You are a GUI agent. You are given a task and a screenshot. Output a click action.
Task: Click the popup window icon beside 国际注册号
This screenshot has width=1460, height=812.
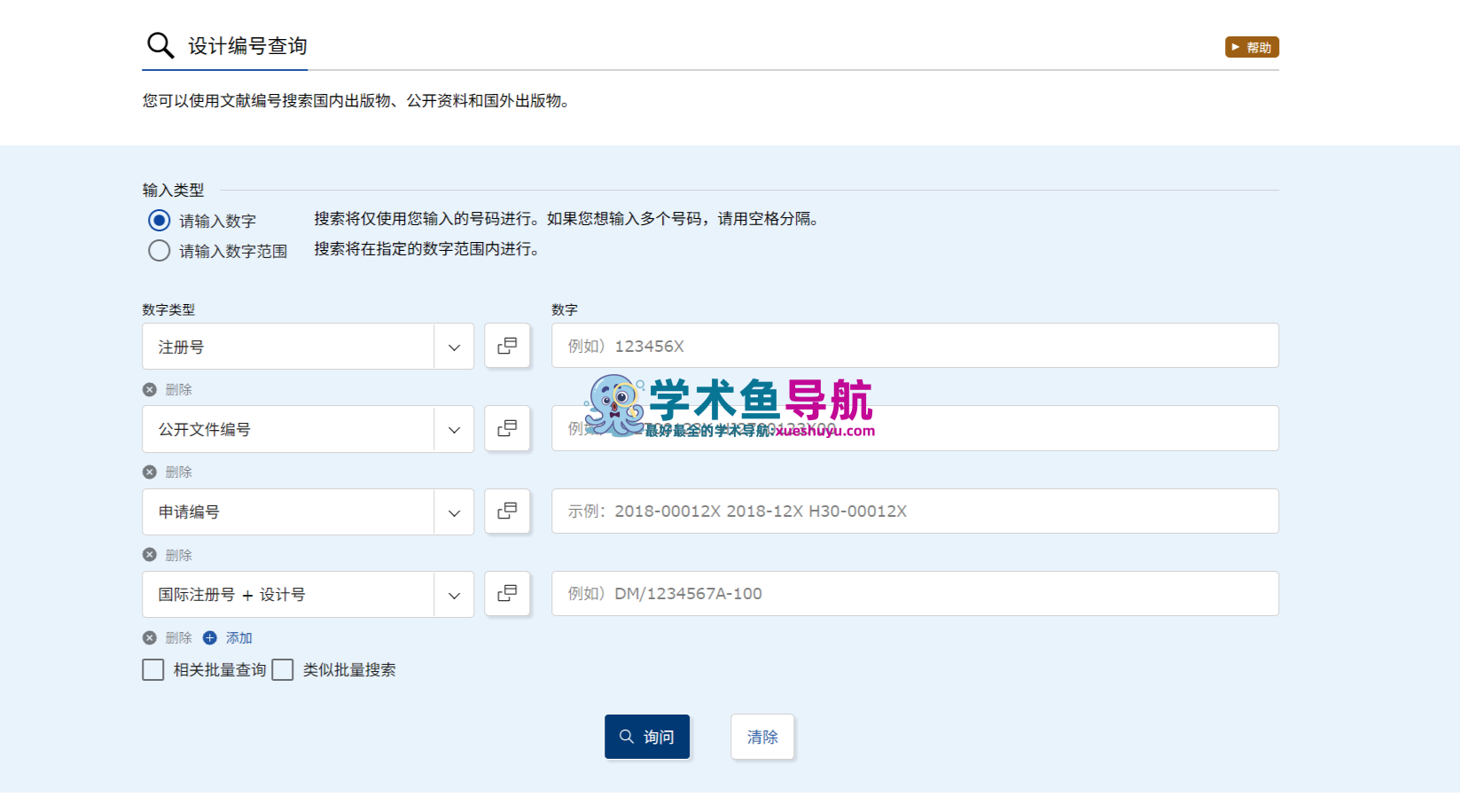[x=507, y=593]
